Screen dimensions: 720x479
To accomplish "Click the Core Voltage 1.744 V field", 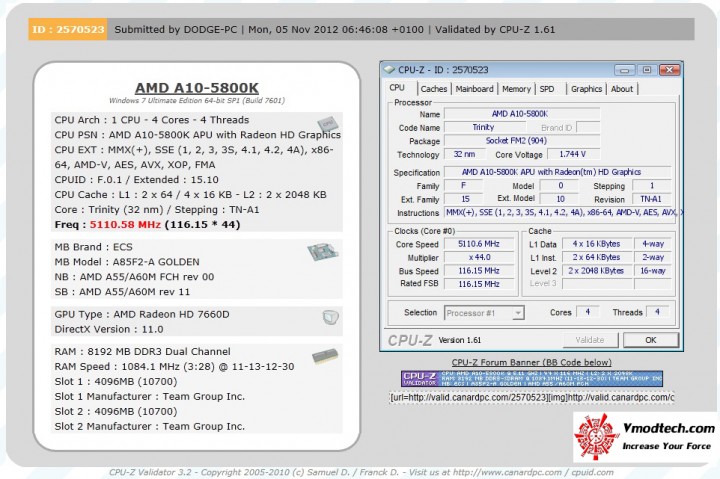I will 573,154.
